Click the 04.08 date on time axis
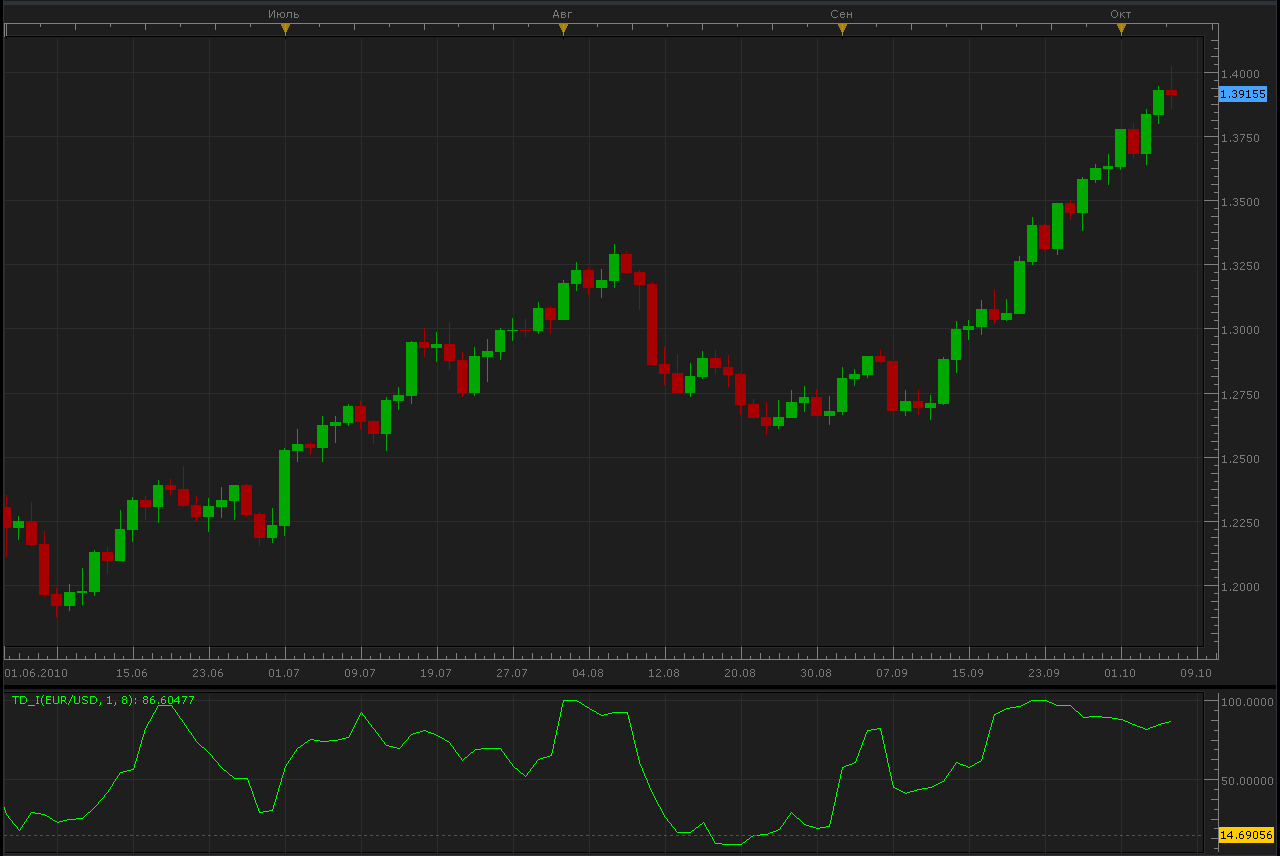 coord(588,673)
